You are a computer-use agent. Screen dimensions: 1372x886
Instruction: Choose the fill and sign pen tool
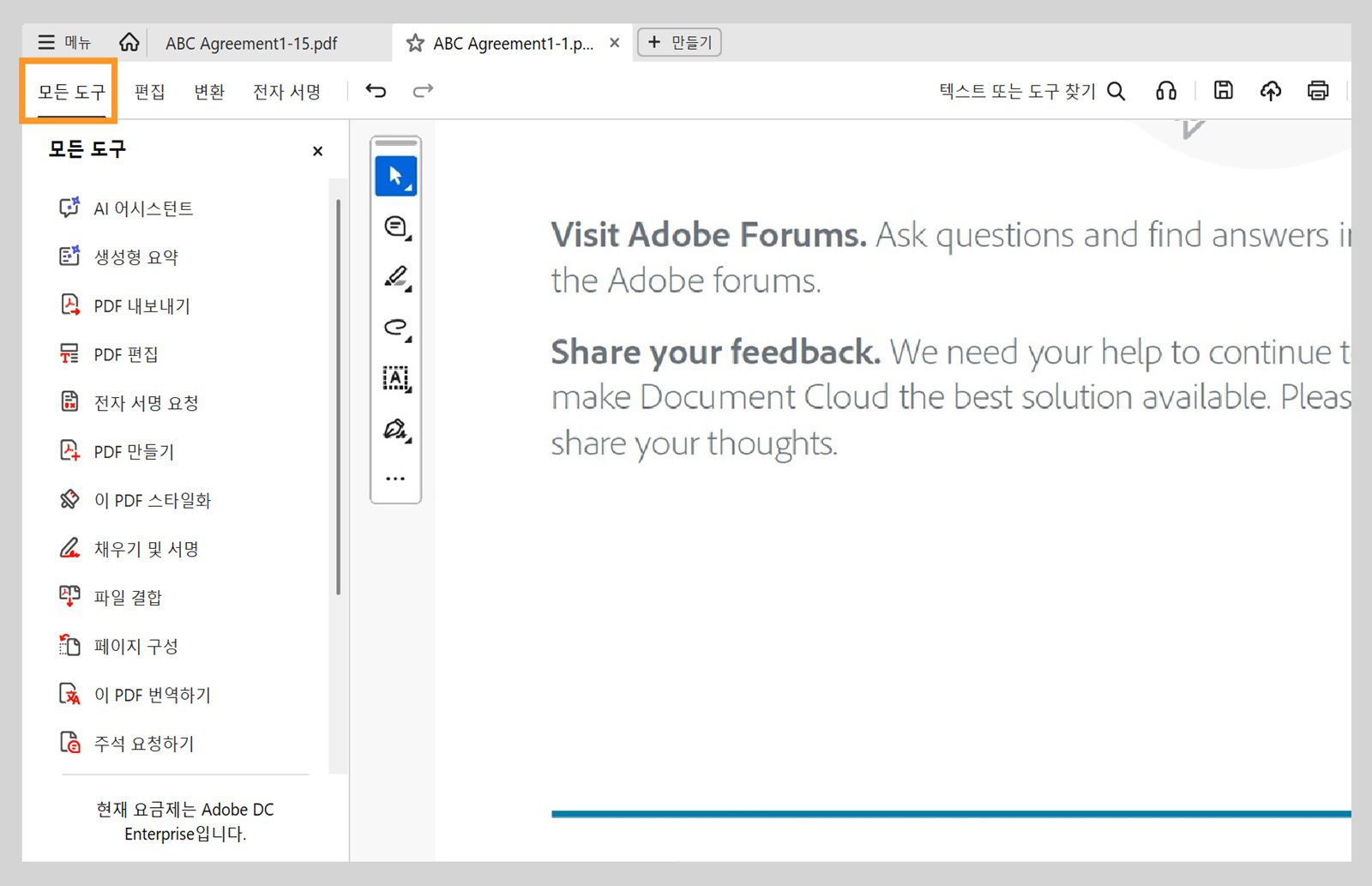tap(395, 428)
